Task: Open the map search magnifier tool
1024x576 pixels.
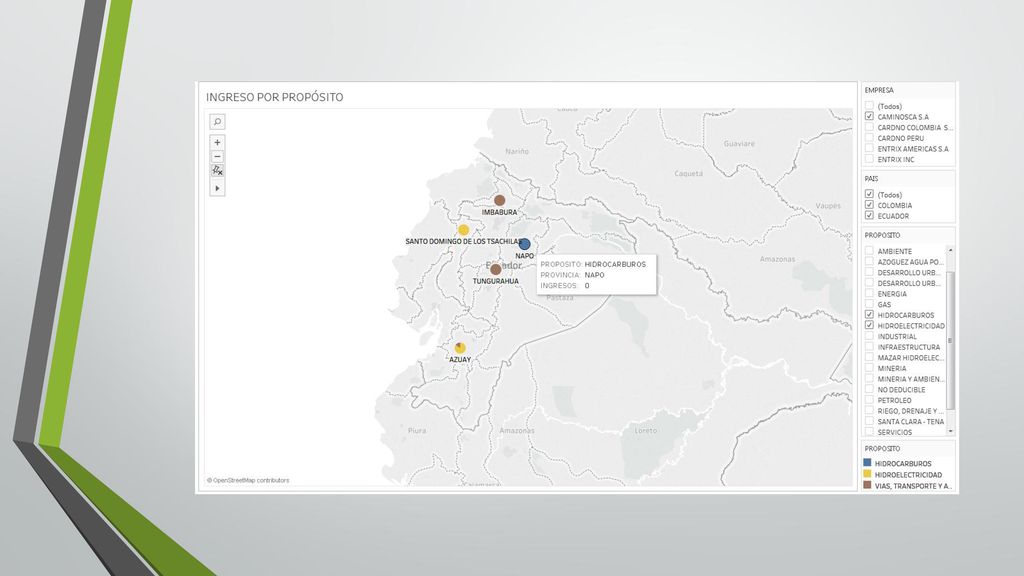Action: pos(217,121)
